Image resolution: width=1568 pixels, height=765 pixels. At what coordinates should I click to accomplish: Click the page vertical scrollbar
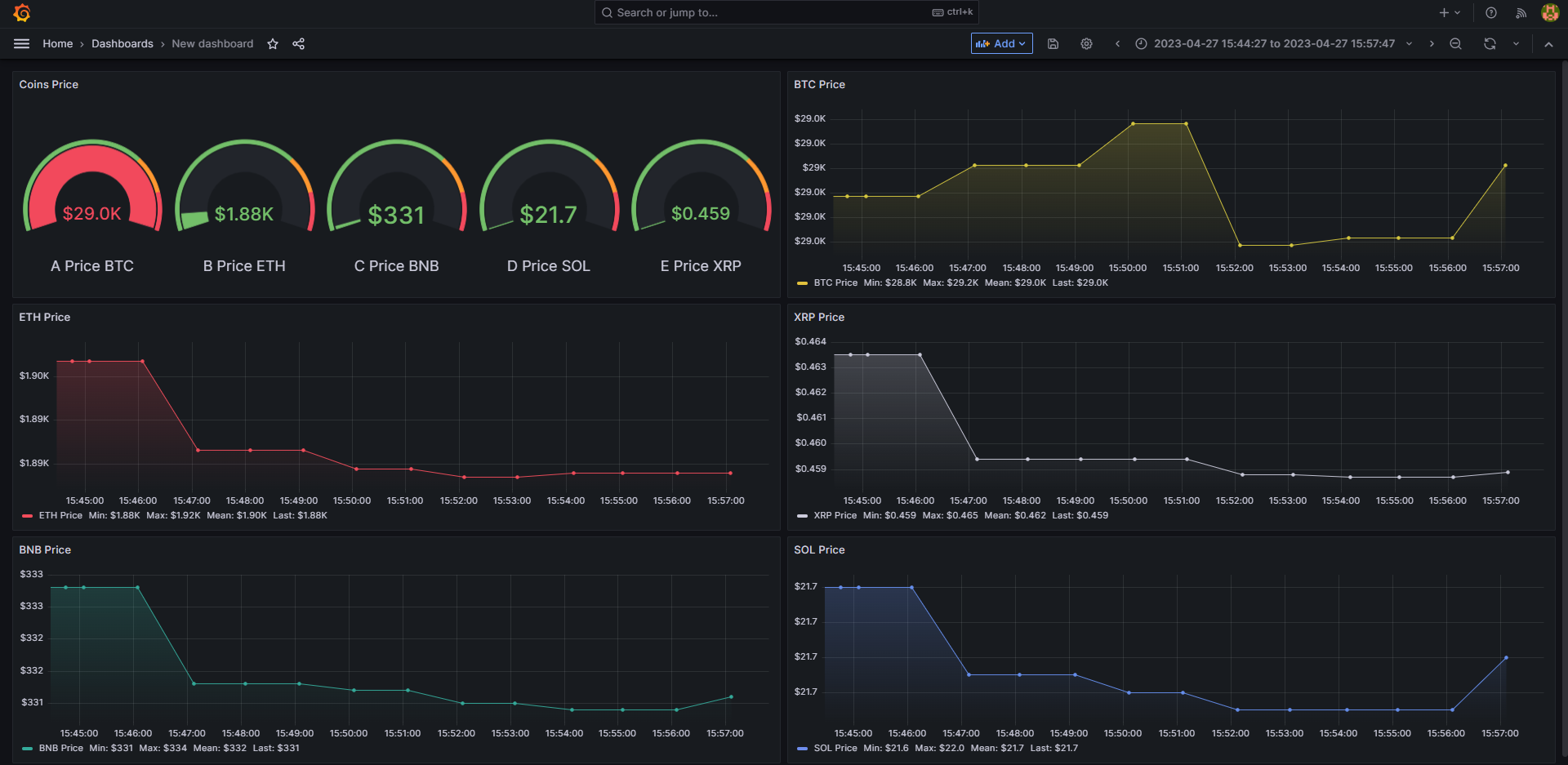[x=1564, y=408]
